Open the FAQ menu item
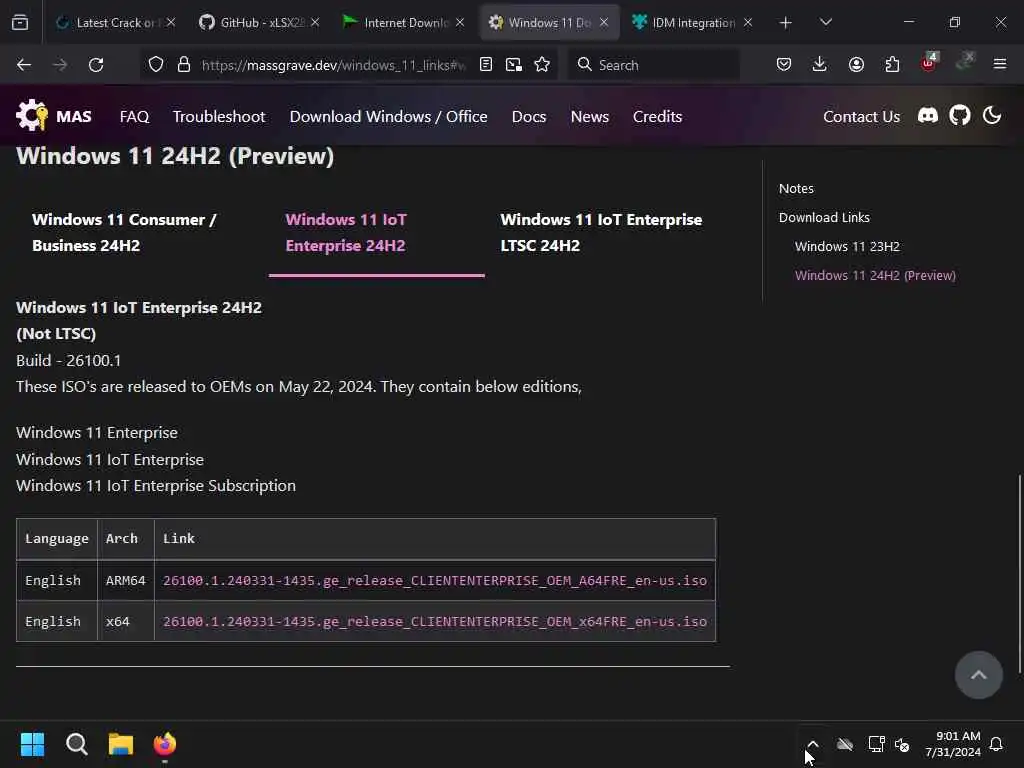 click(x=135, y=116)
